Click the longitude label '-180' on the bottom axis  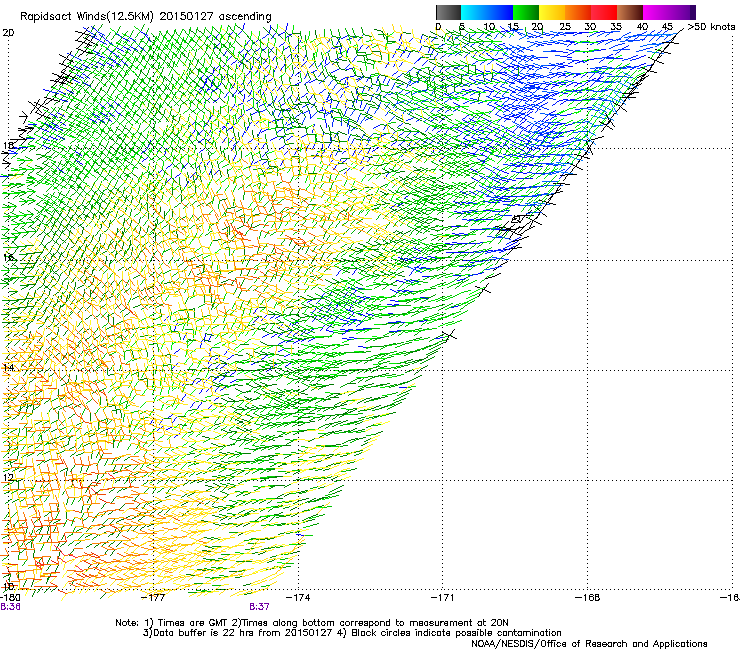click(x=10, y=598)
